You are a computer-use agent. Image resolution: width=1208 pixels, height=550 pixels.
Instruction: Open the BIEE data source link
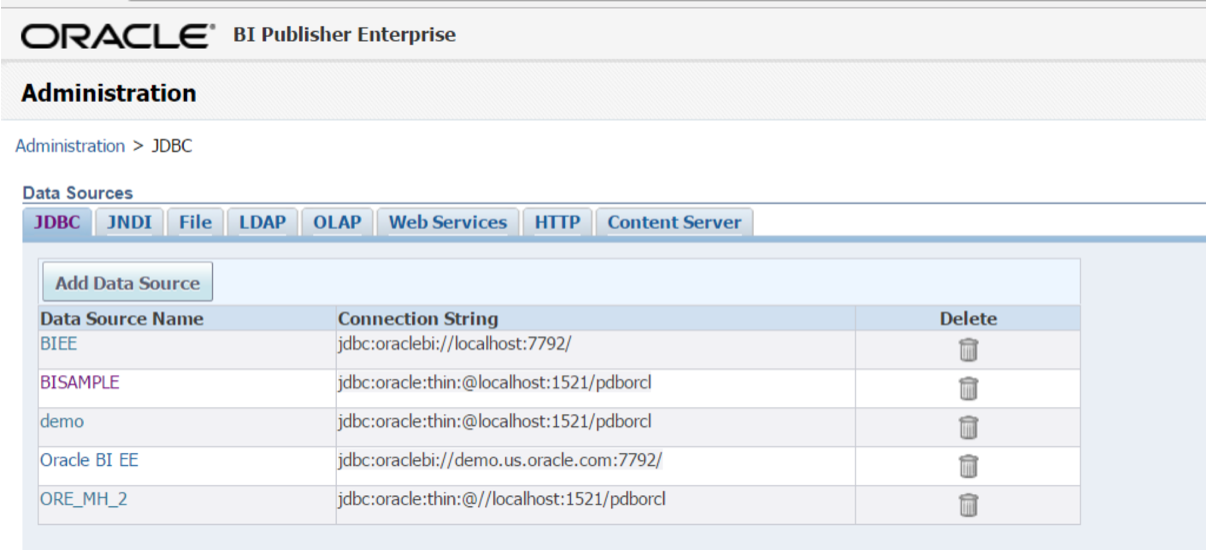pos(58,343)
